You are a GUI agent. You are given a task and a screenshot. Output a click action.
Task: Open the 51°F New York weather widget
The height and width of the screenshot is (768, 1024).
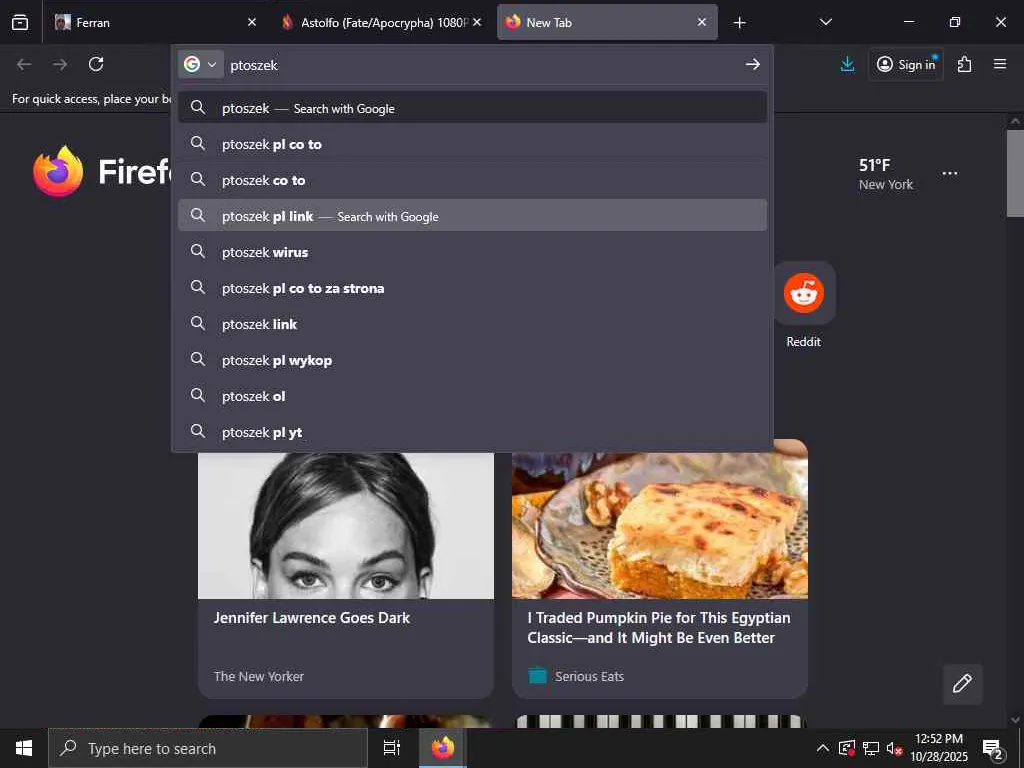point(886,174)
